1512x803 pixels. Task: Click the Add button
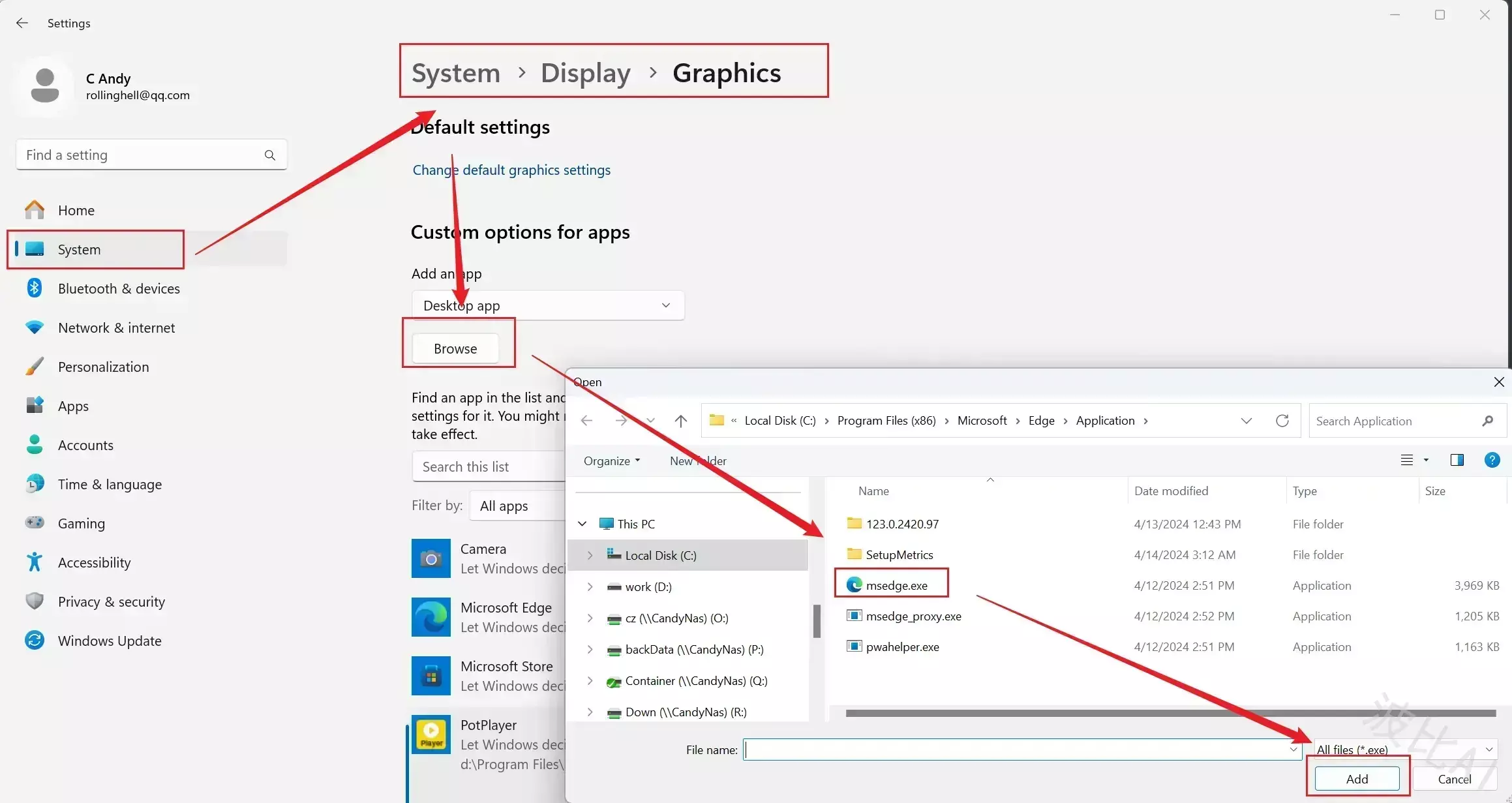pos(1357,779)
